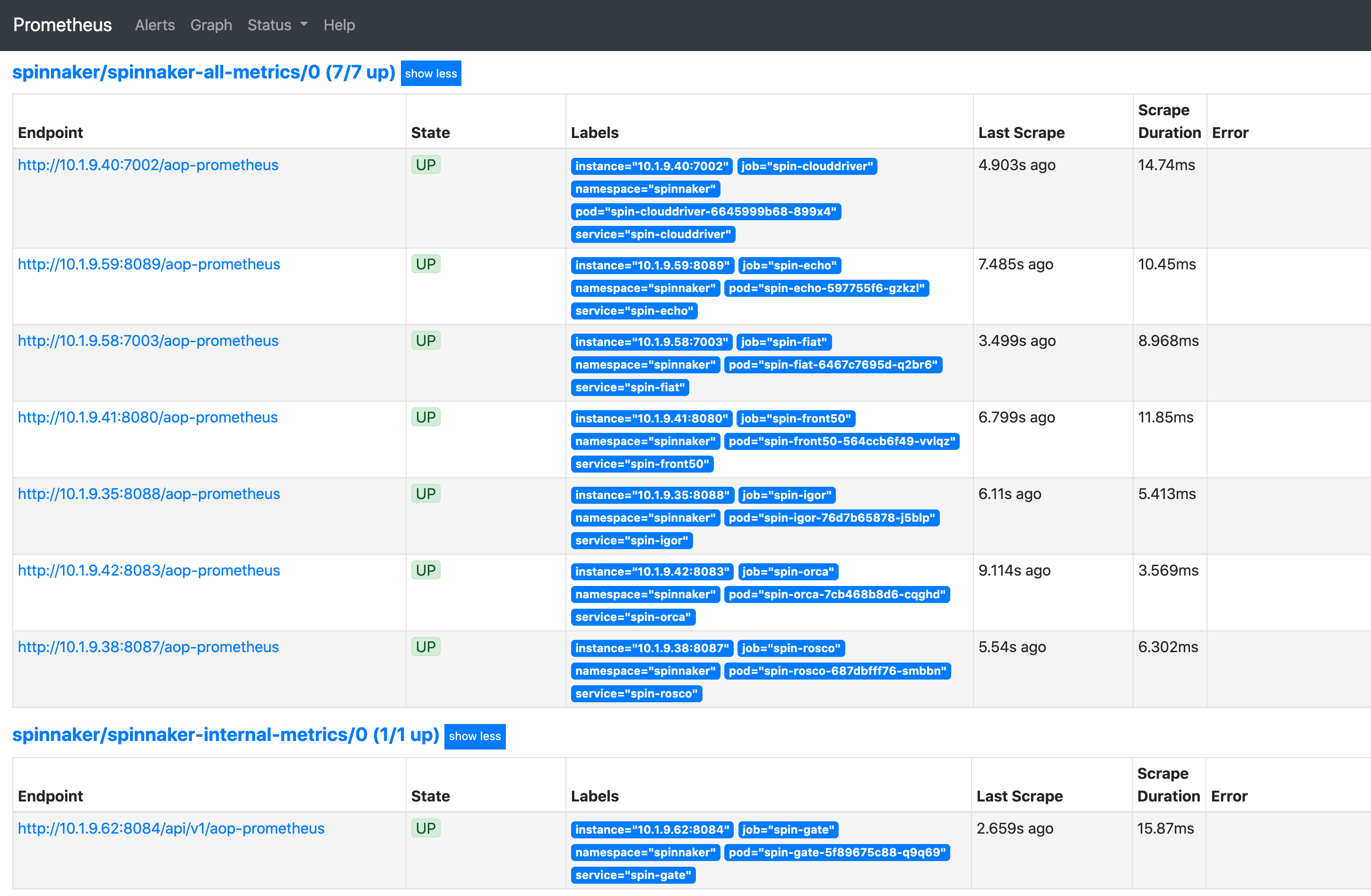
Task: Collapse spinnaker-all-metrics with show less
Action: [x=430, y=73]
